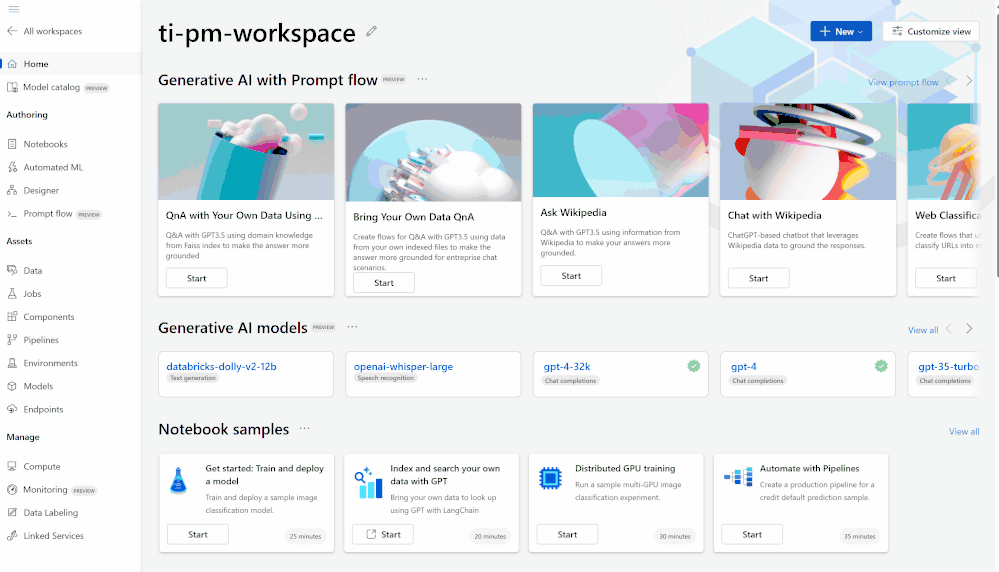
Task: Click the Automate with Pipelines icon
Action: click(x=738, y=477)
